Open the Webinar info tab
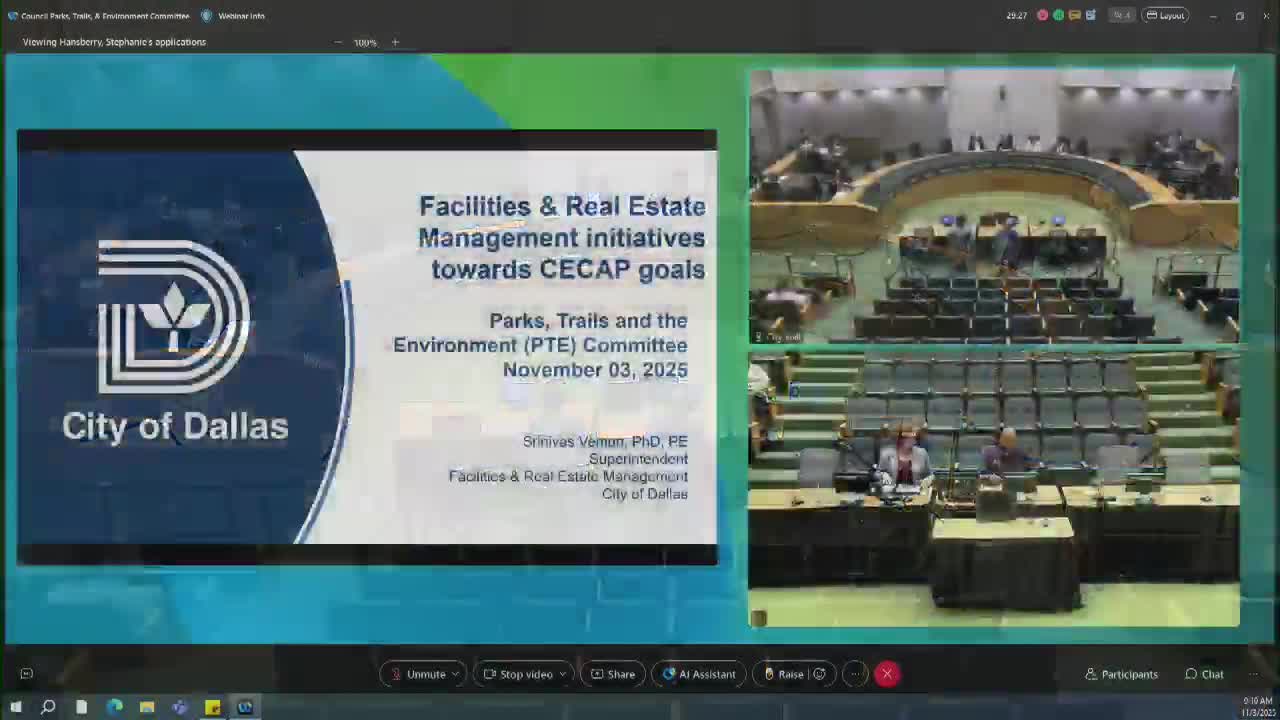Screen dimensions: 1280x720 pyautogui.click(x=234, y=16)
